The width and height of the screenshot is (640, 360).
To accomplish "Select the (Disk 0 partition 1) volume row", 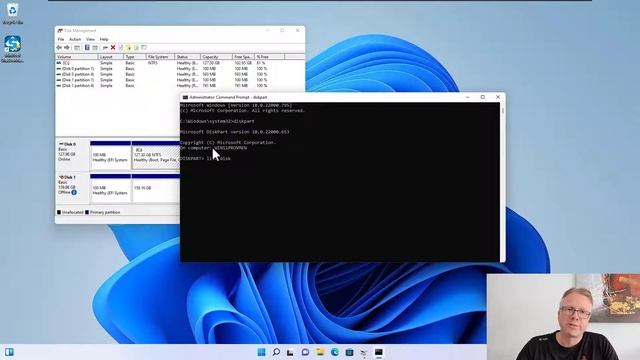I will point(180,69).
